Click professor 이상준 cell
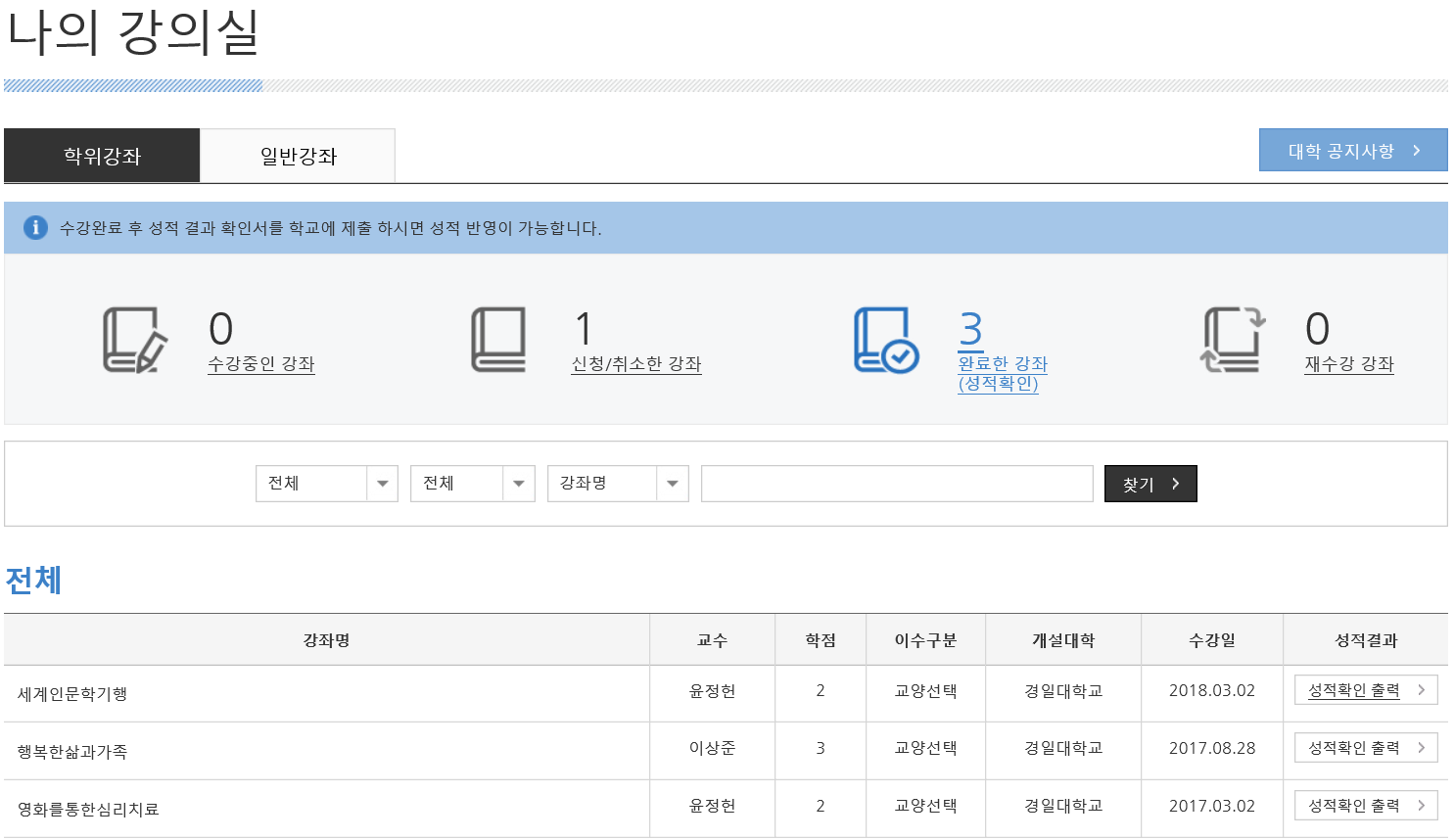 (712, 748)
